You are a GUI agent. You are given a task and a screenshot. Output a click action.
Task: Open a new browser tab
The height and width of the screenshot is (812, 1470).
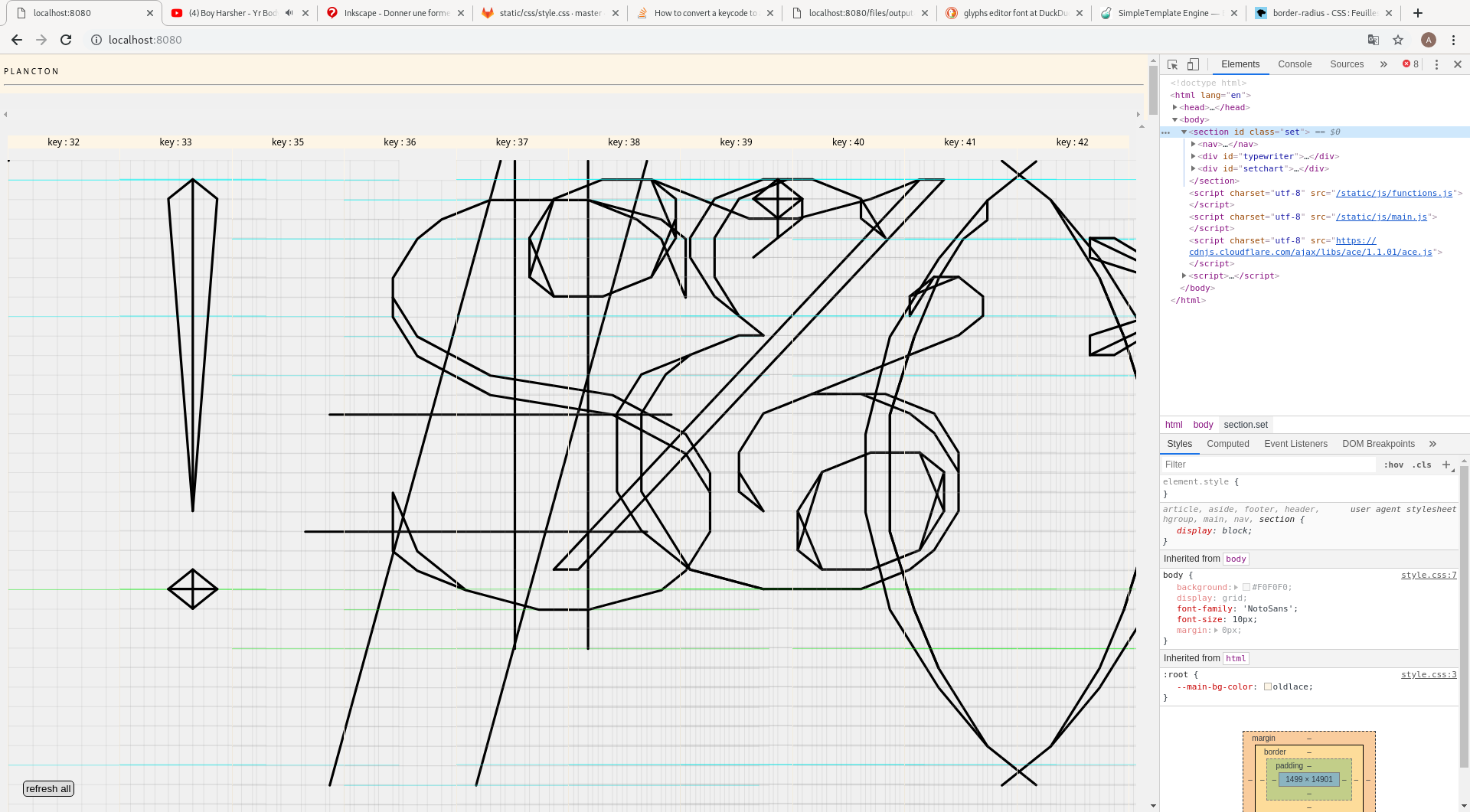click(x=1418, y=13)
